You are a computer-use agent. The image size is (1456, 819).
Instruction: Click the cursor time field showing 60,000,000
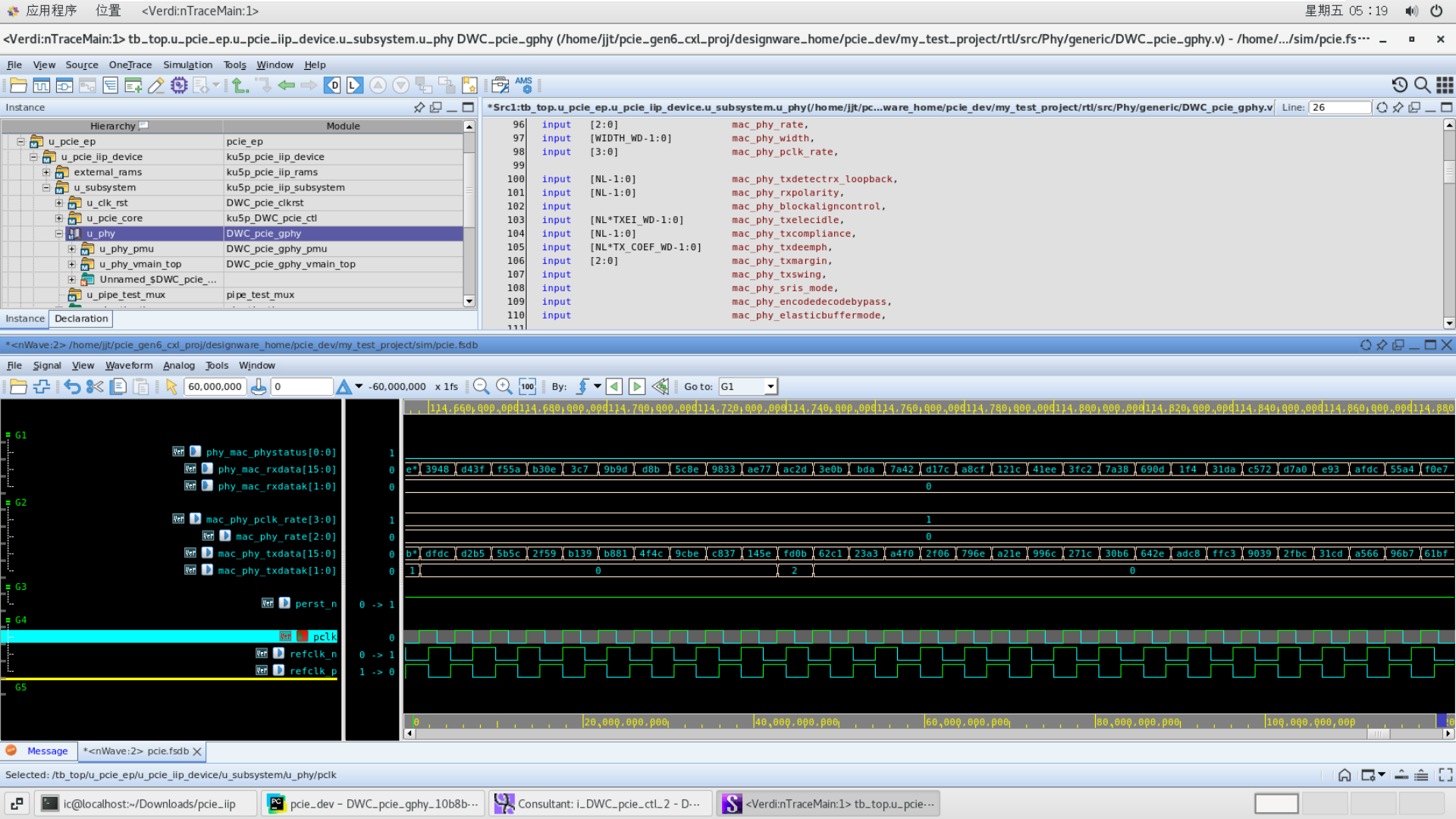point(215,387)
